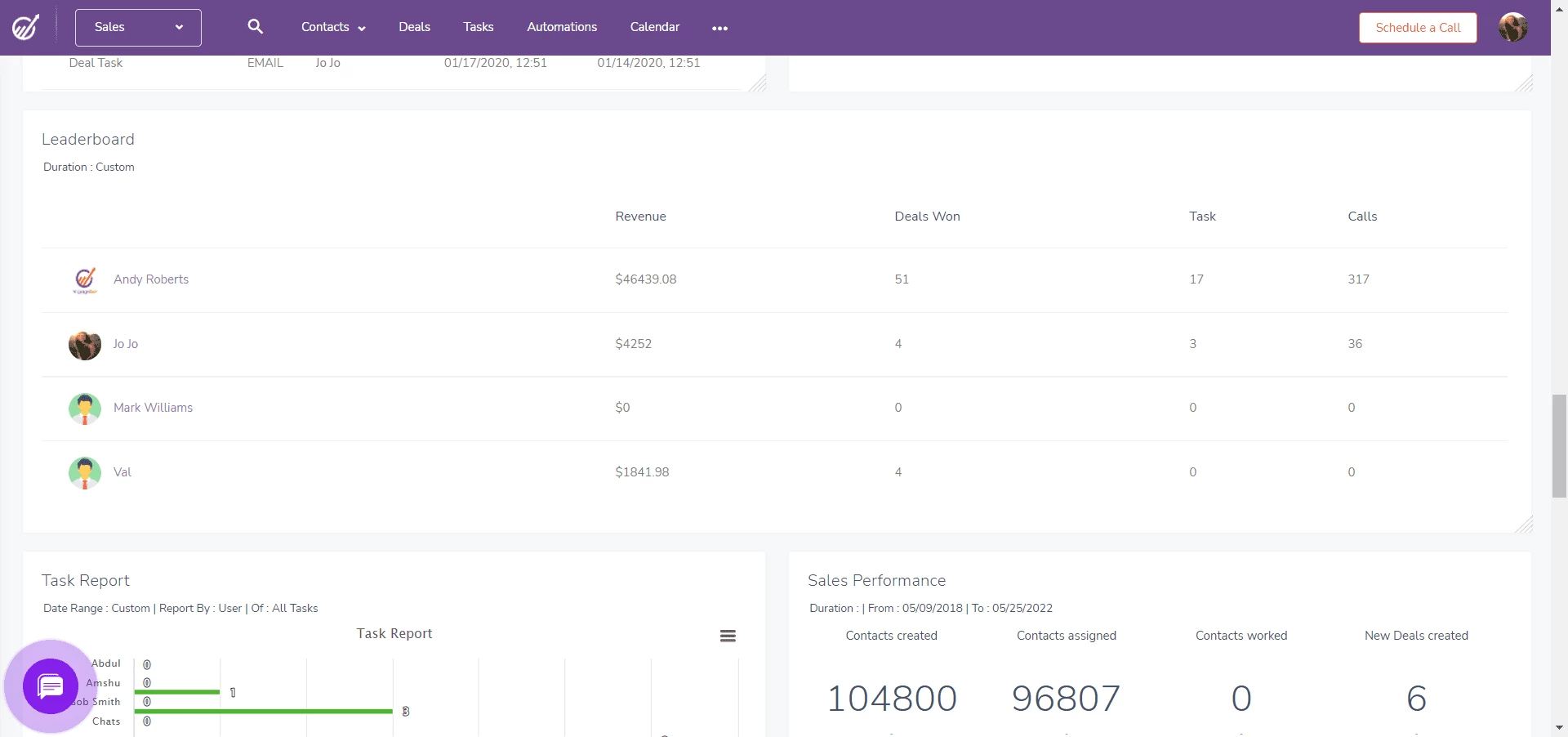The image size is (1568, 737).
Task: Click the Sales Performance panel title
Action: (876, 581)
